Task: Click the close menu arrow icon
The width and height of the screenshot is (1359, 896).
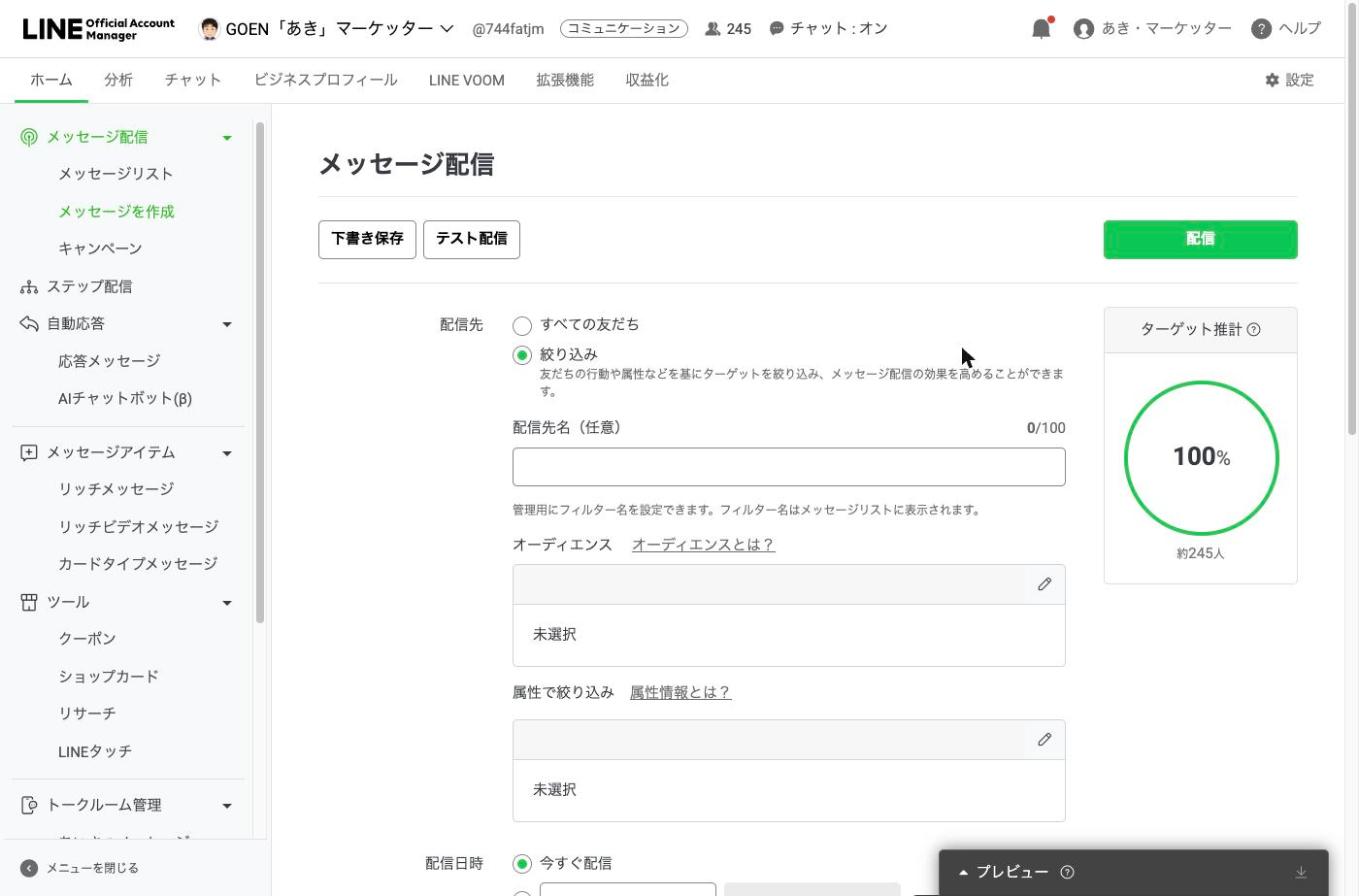Action: (29, 868)
